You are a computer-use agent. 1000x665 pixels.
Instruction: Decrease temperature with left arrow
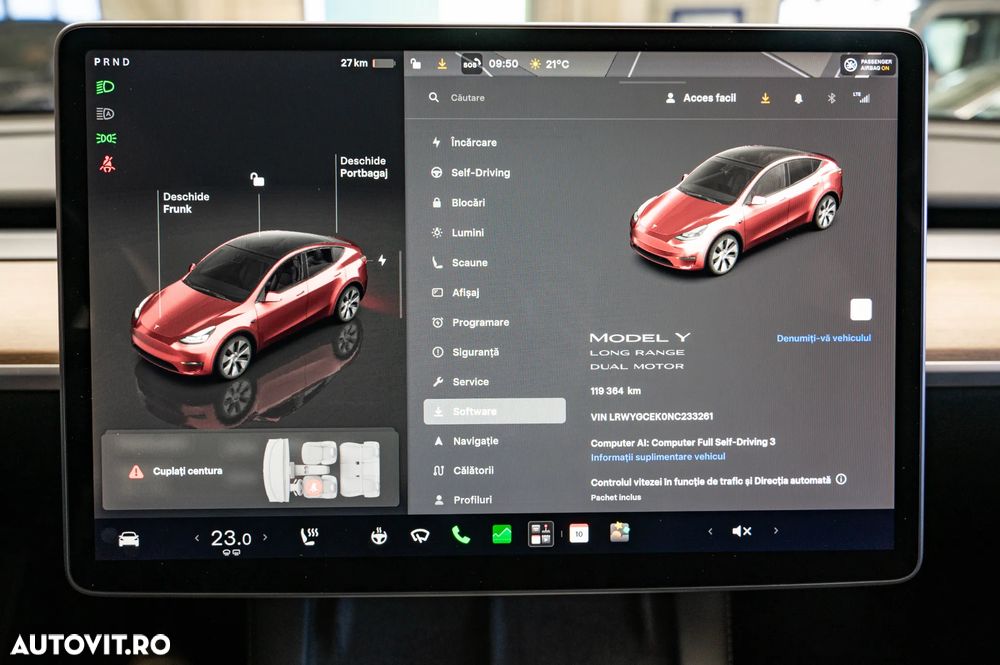[196, 538]
